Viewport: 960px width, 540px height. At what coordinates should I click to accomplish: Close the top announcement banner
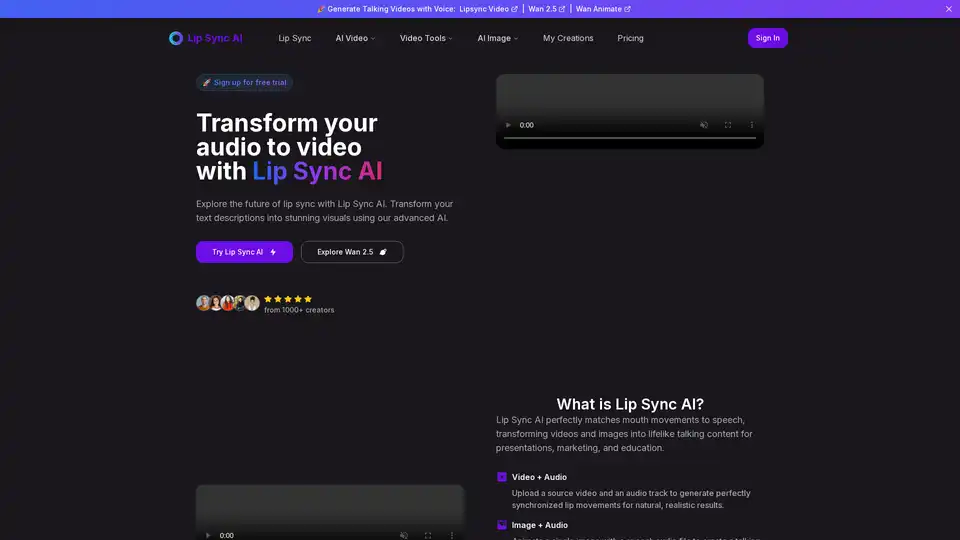pyautogui.click(x=949, y=9)
